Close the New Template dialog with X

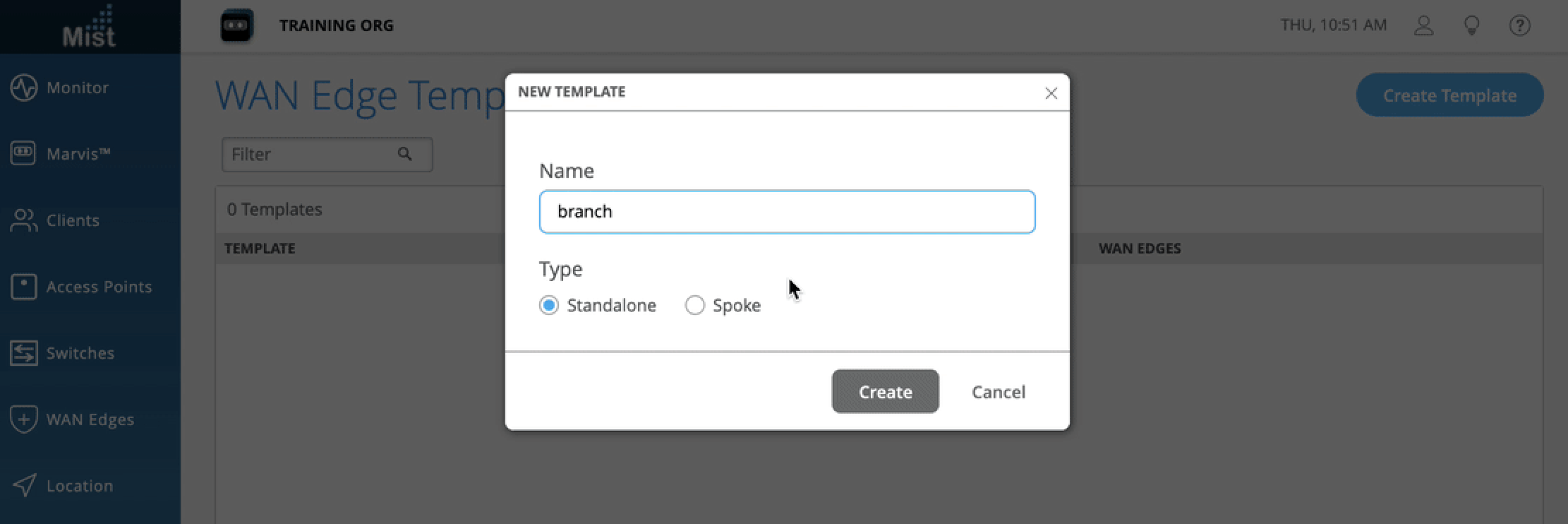(1051, 93)
